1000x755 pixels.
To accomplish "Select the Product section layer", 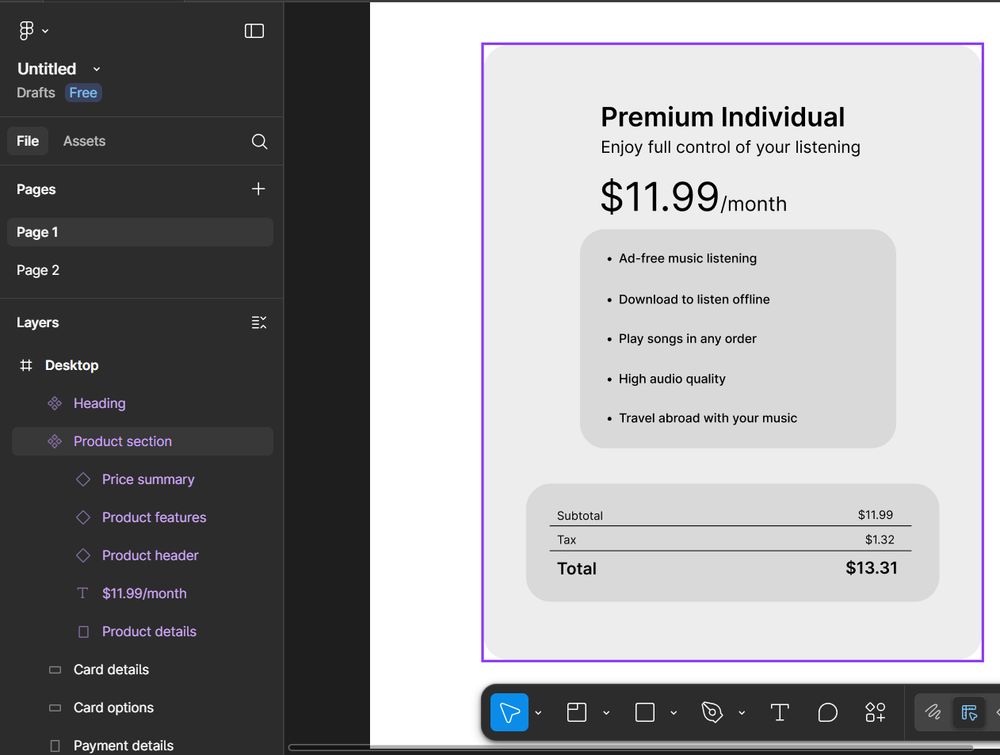I will pos(142,441).
